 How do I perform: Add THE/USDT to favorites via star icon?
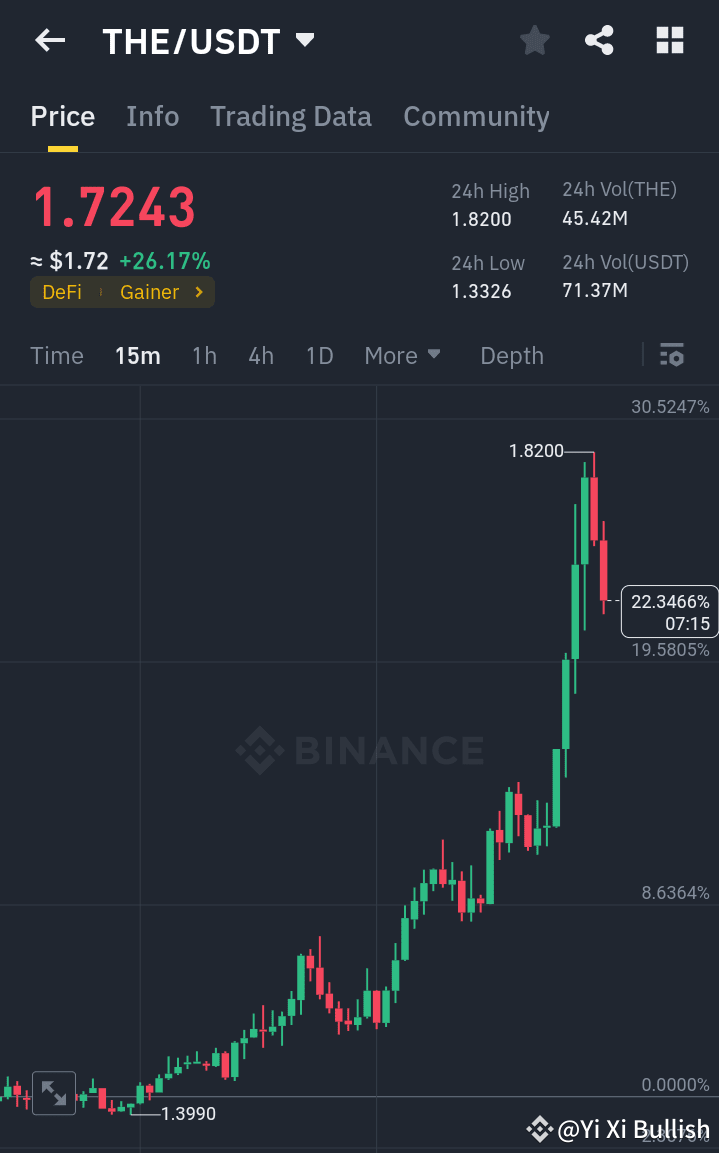click(x=534, y=40)
